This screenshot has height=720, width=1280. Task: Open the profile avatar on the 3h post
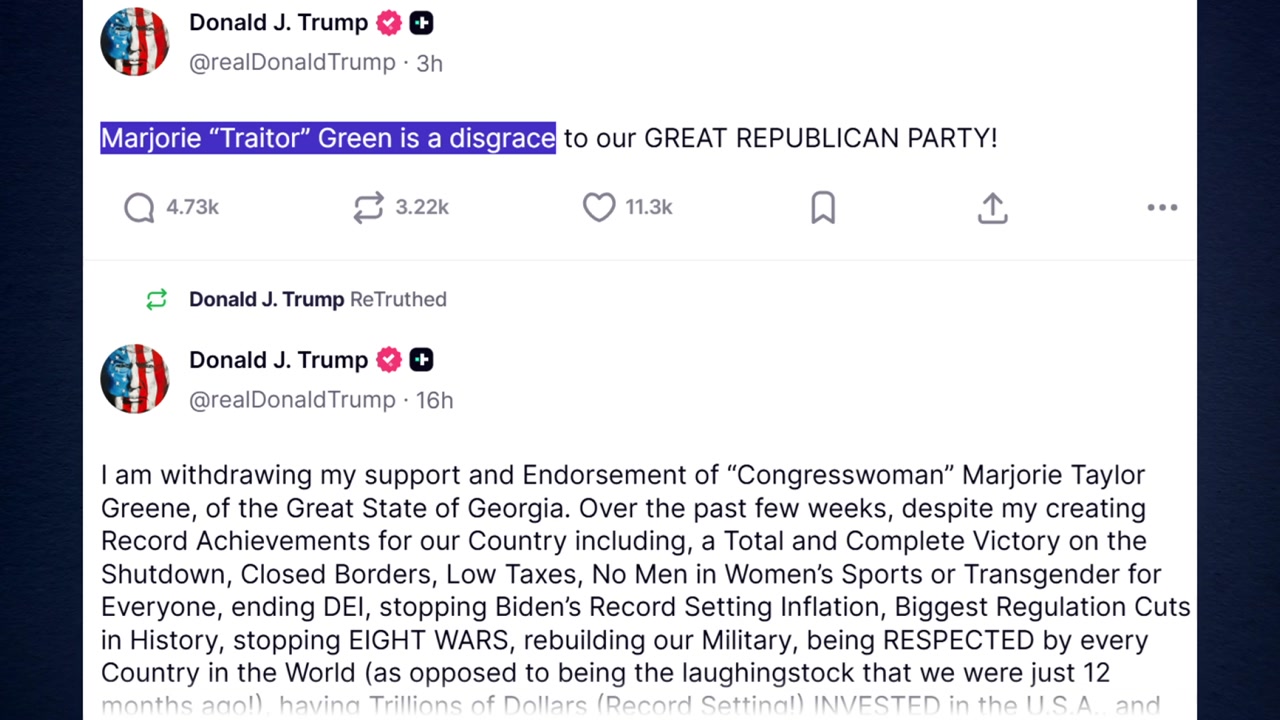135,42
